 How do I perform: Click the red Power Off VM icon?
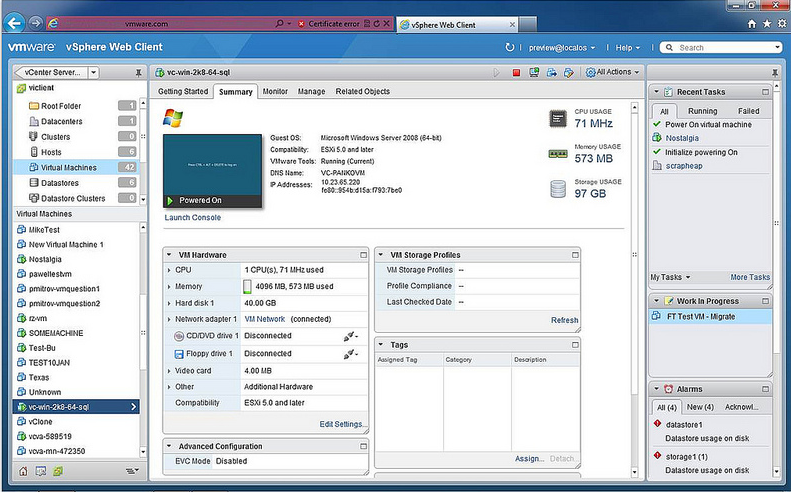click(x=516, y=73)
